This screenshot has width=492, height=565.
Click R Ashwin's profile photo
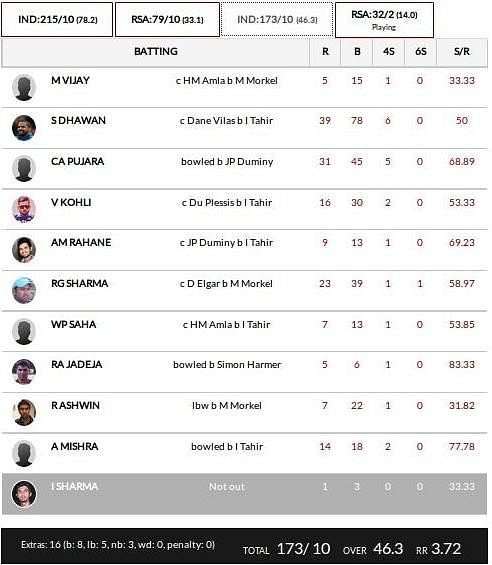click(x=24, y=413)
